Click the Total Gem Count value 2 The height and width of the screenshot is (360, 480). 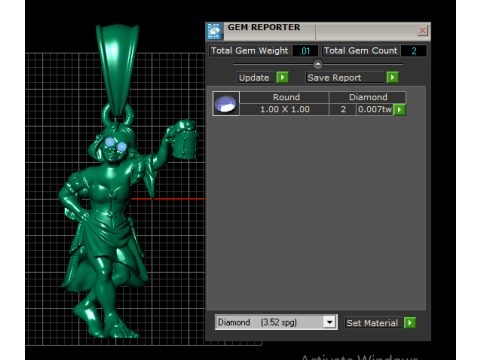414,51
